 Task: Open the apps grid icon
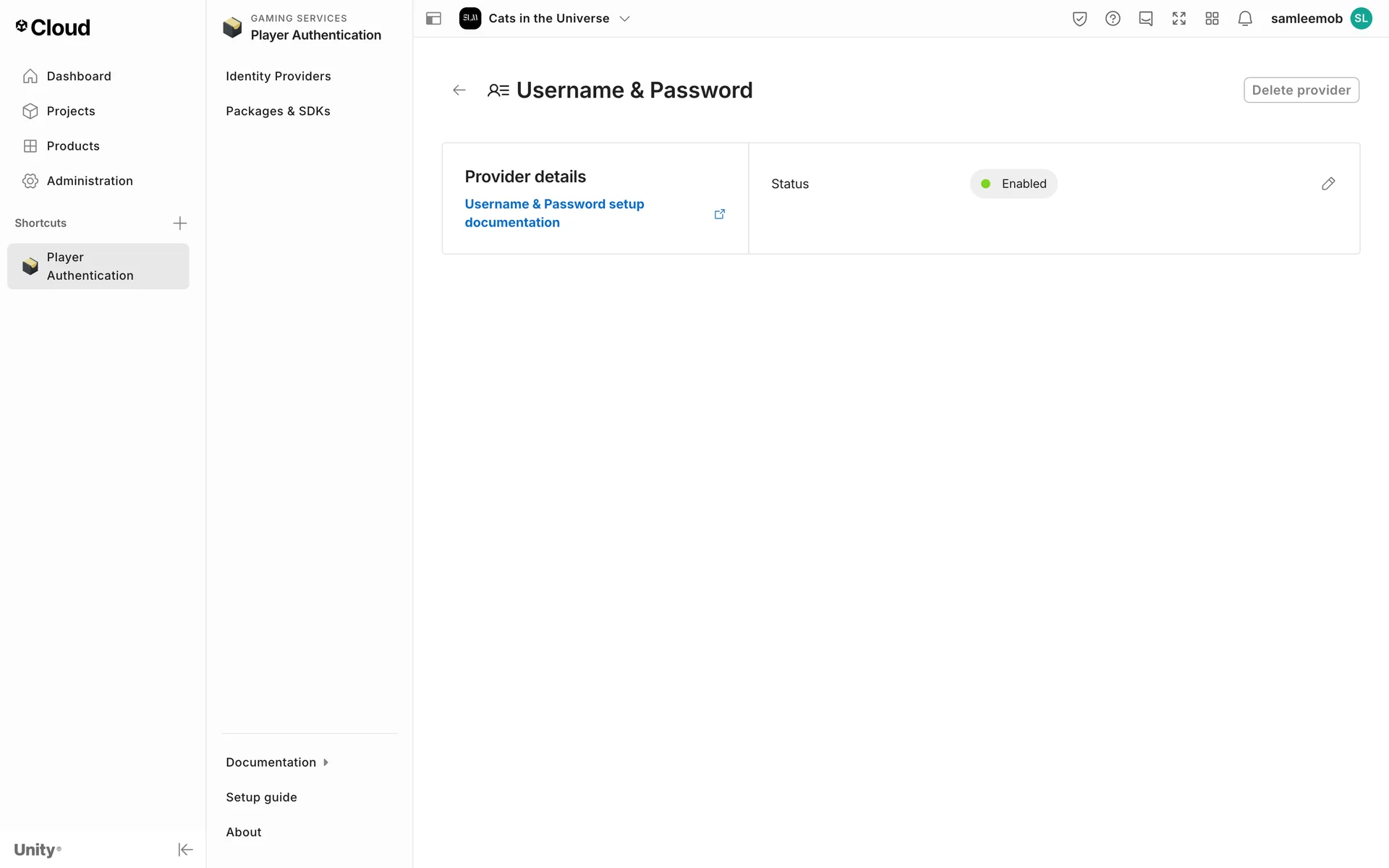(x=1212, y=19)
